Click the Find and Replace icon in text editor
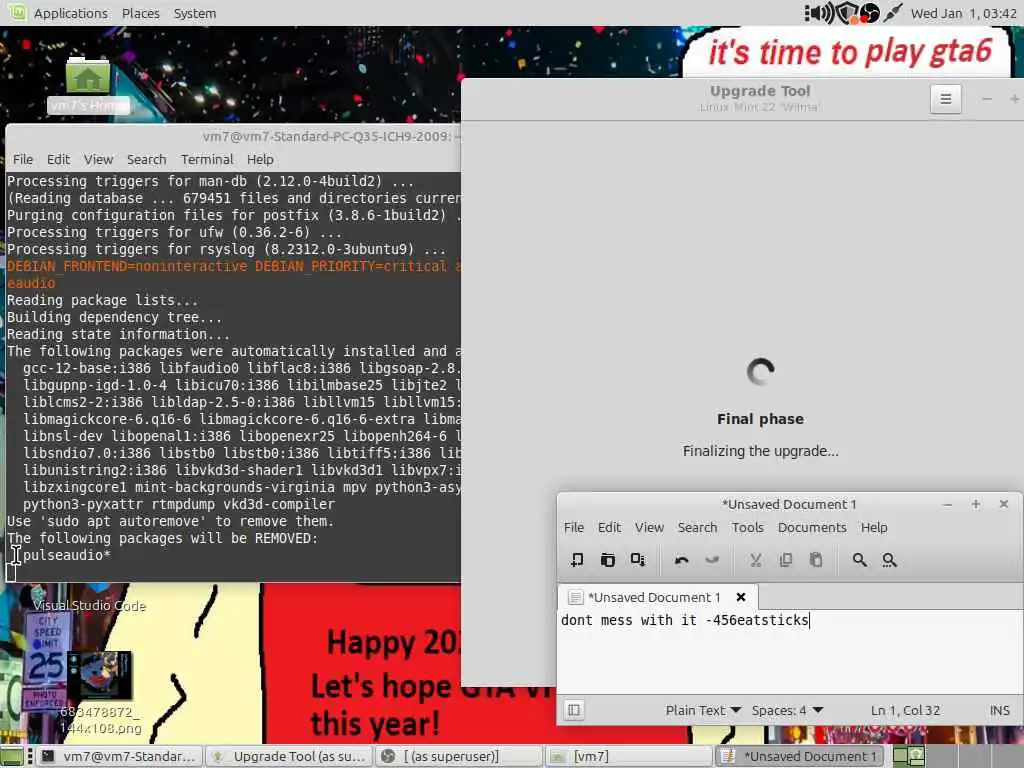Viewport: 1024px width, 768px height. point(889,560)
